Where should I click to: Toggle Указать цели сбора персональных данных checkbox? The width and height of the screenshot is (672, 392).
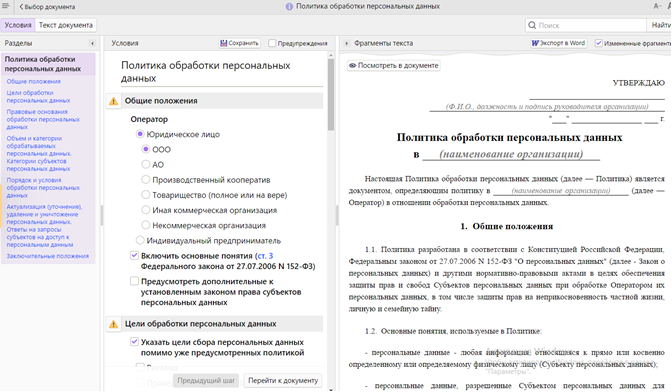pos(134,342)
